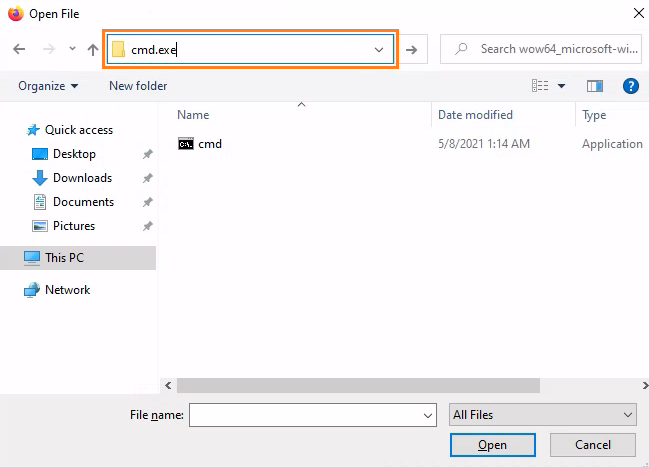Click the File name input field
Image resolution: width=649 pixels, height=467 pixels.
pos(312,415)
